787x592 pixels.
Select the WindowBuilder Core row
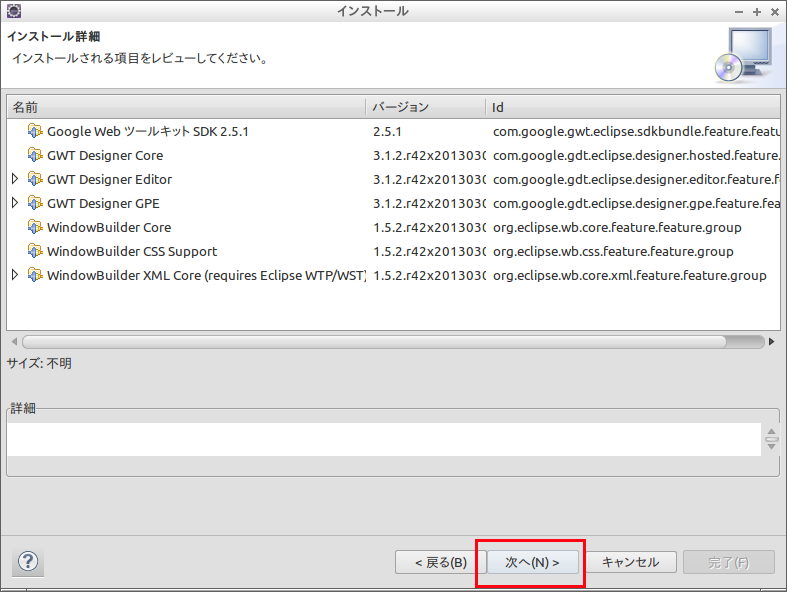(x=394, y=227)
